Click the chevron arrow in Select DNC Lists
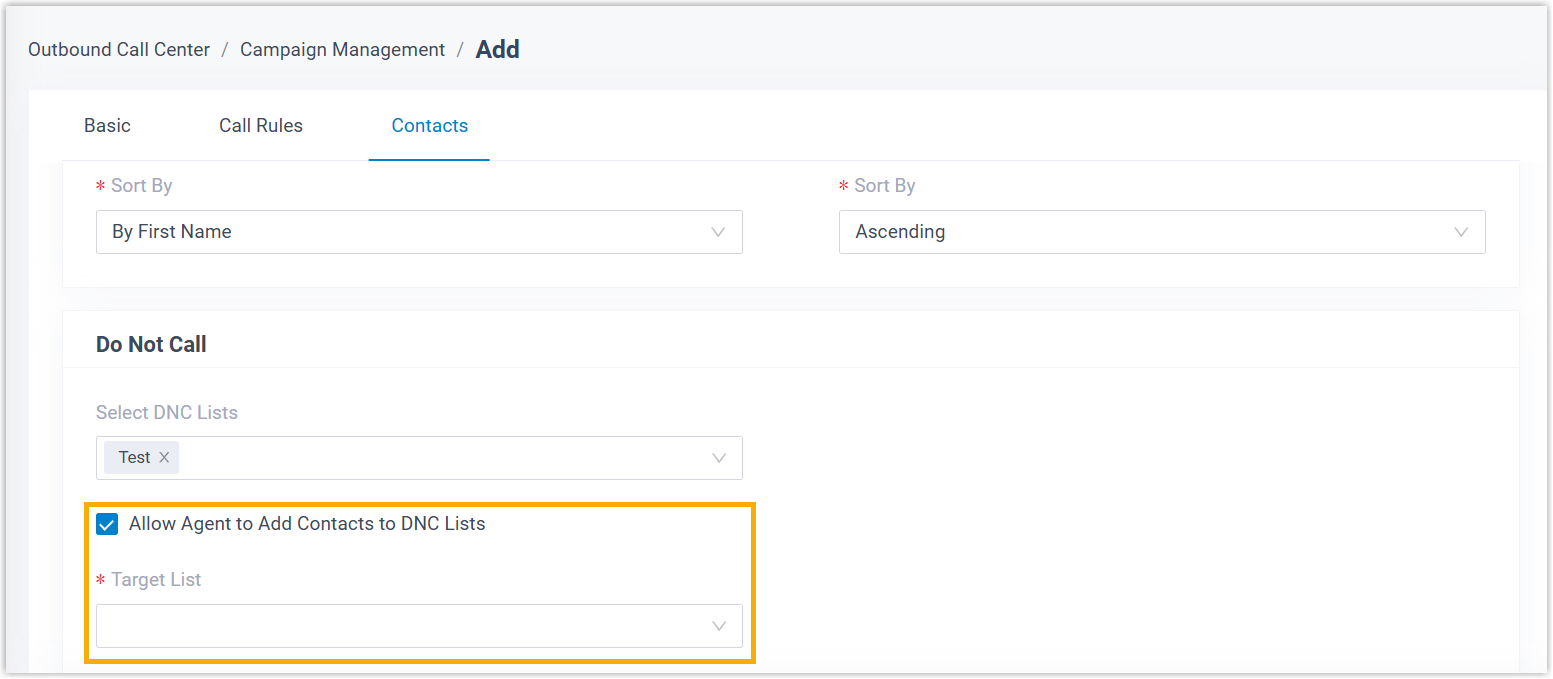 pos(718,458)
